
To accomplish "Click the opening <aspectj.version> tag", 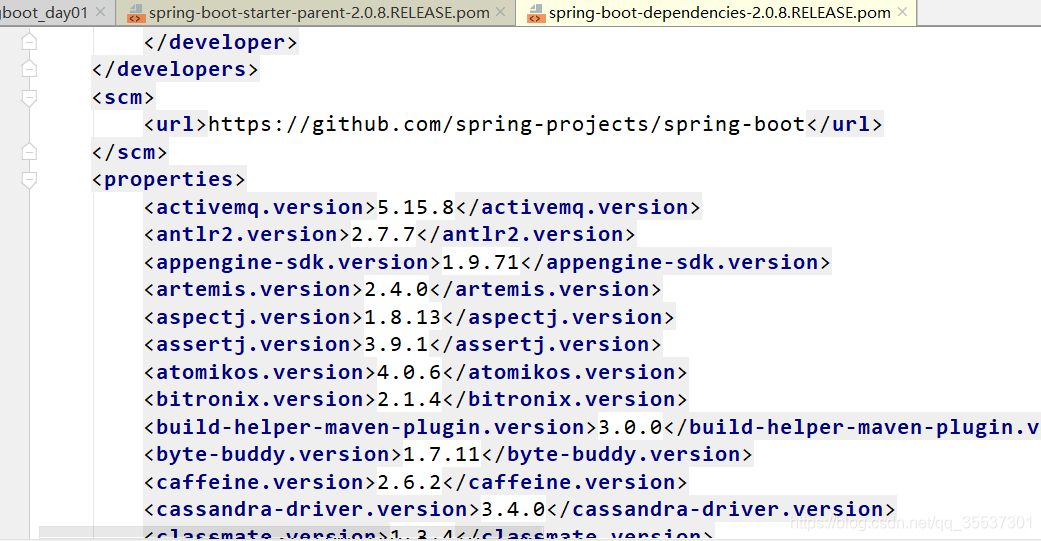I will (254, 318).
